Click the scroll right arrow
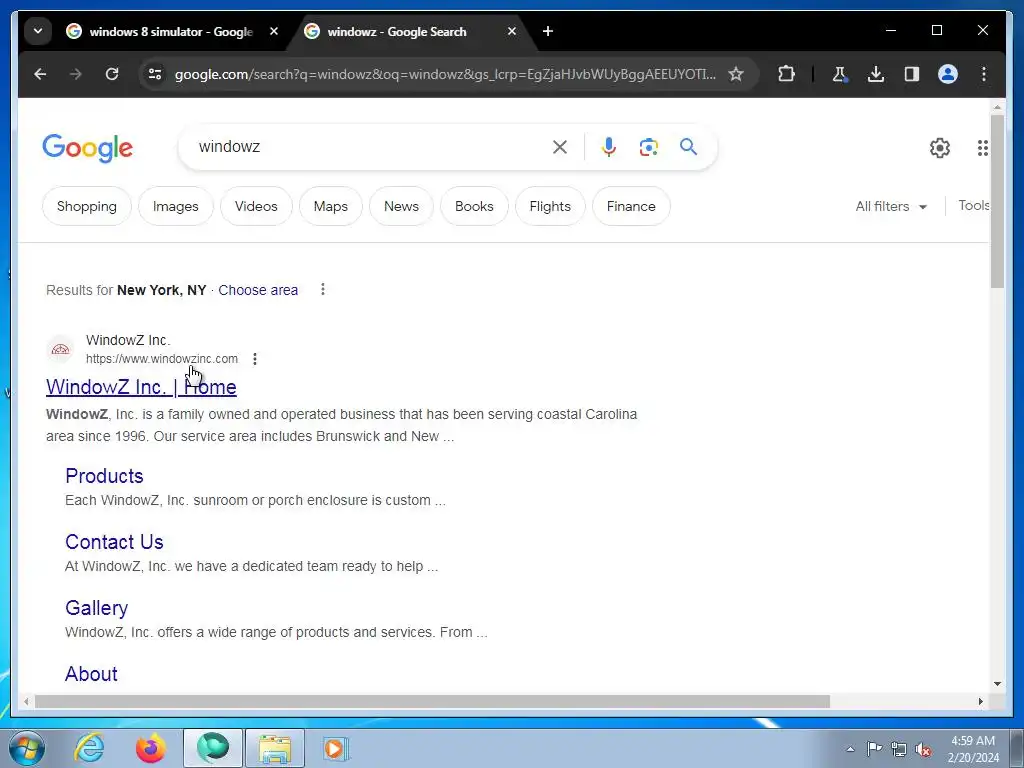The width and height of the screenshot is (1024, 768). [x=980, y=701]
